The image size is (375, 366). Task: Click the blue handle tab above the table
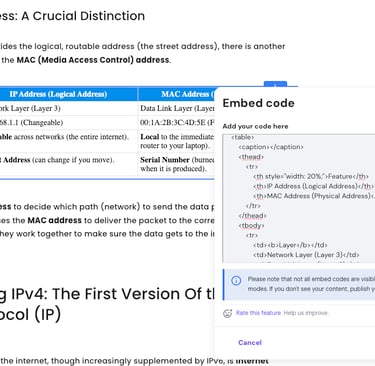pos(275,84)
